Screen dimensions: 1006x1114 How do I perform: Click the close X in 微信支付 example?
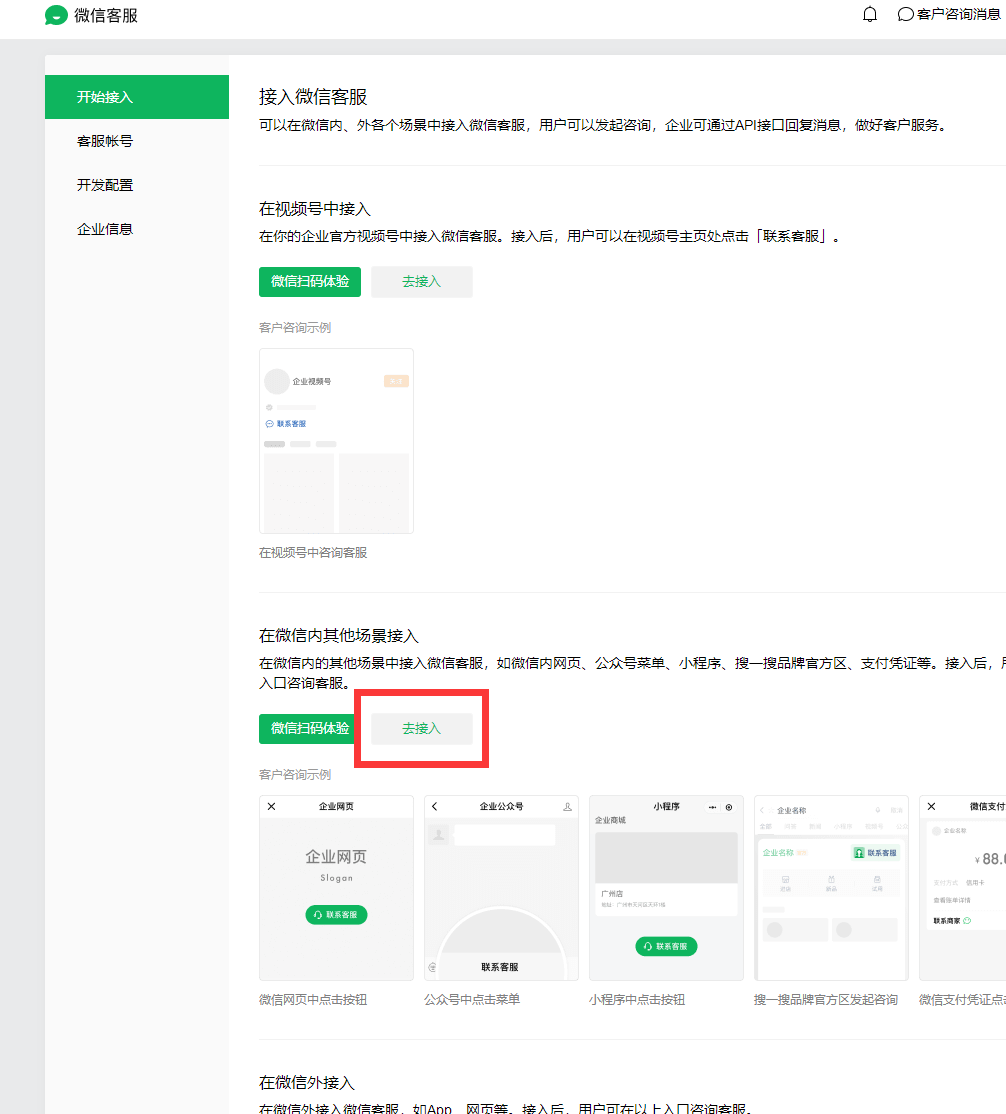(929, 805)
